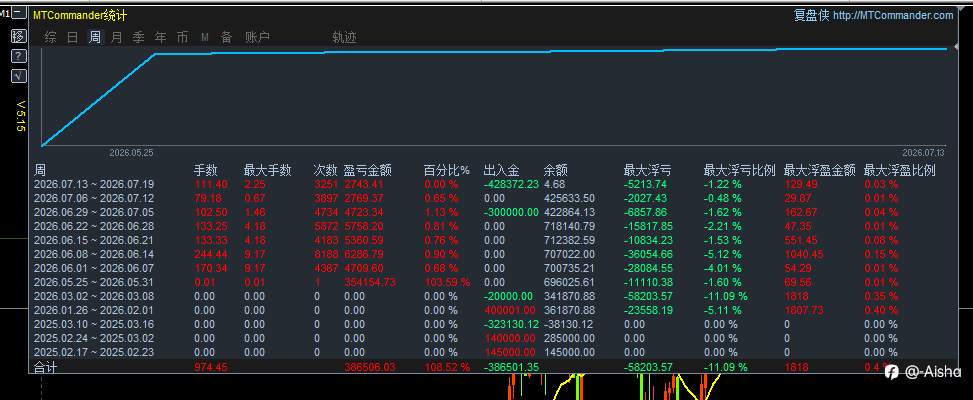Switch to the 账户 account tab

[x=258, y=38]
